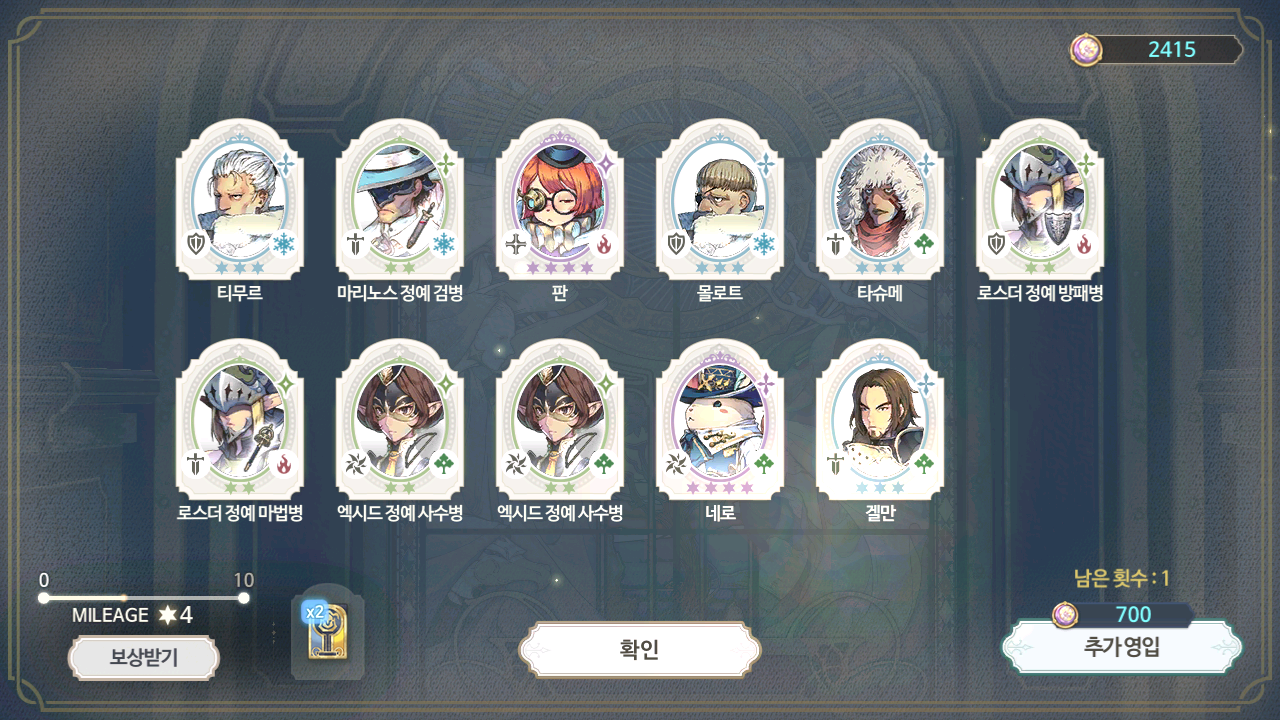The width and height of the screenshot is (1280, 720).
Task: Select the 몰로트 character card
Action: (x=720, y=200)
